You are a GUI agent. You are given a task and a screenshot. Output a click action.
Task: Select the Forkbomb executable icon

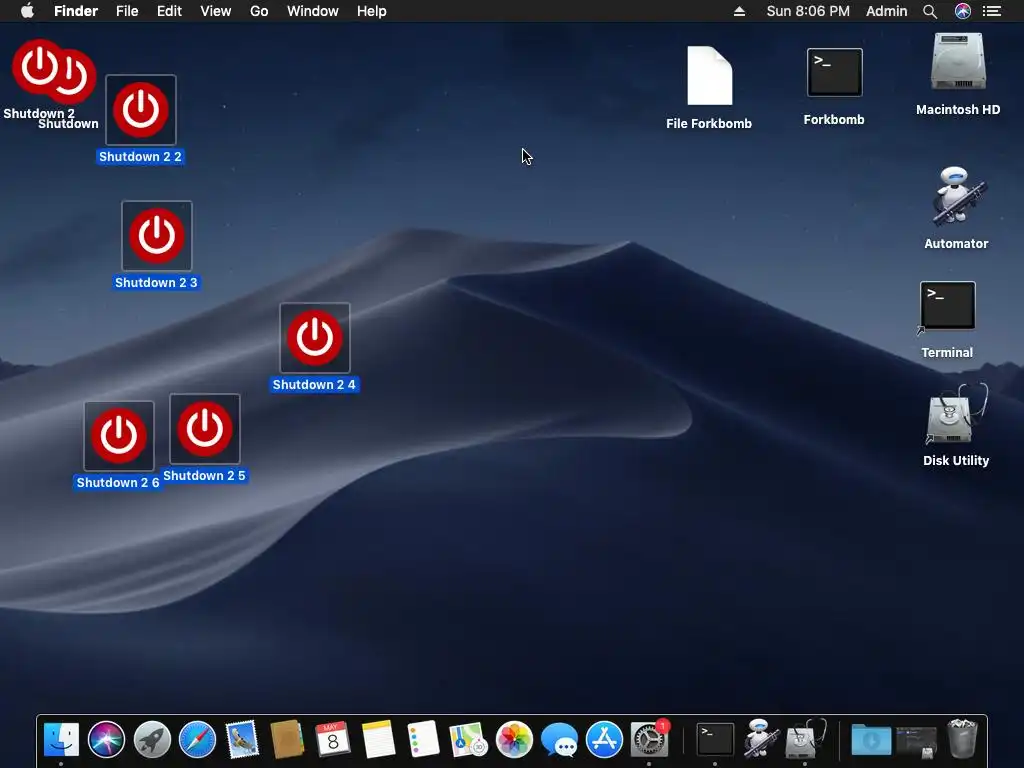click(835, 72)
